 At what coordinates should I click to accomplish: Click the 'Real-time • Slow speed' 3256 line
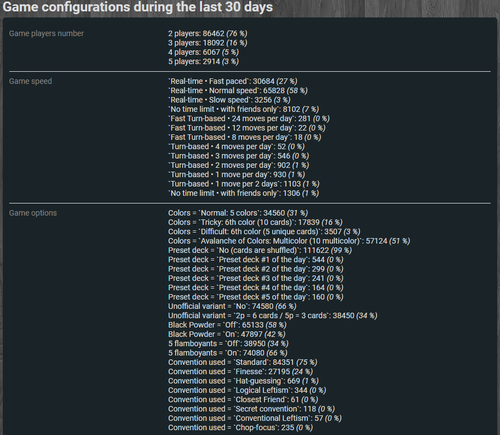point(229,100)
